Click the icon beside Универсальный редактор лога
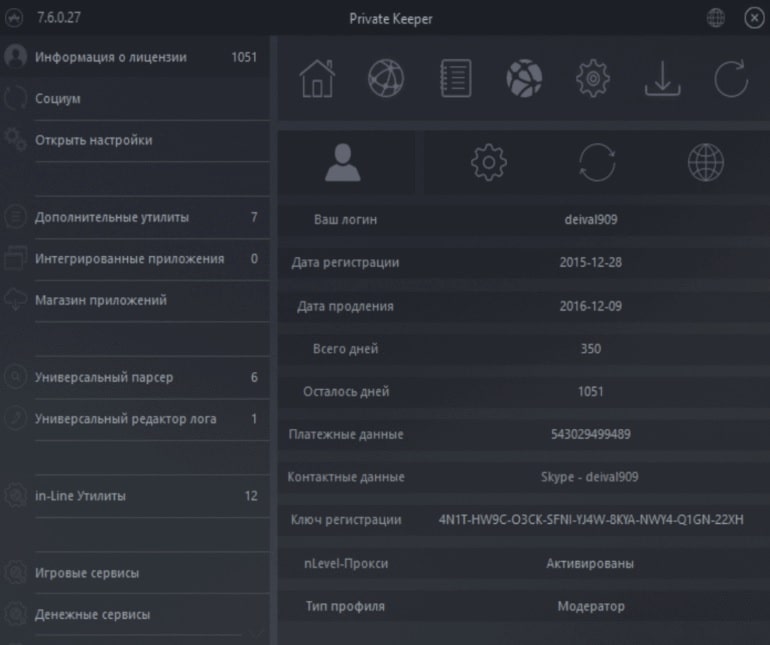The width and height of the screenshot is (770, 645). [15, 419]
